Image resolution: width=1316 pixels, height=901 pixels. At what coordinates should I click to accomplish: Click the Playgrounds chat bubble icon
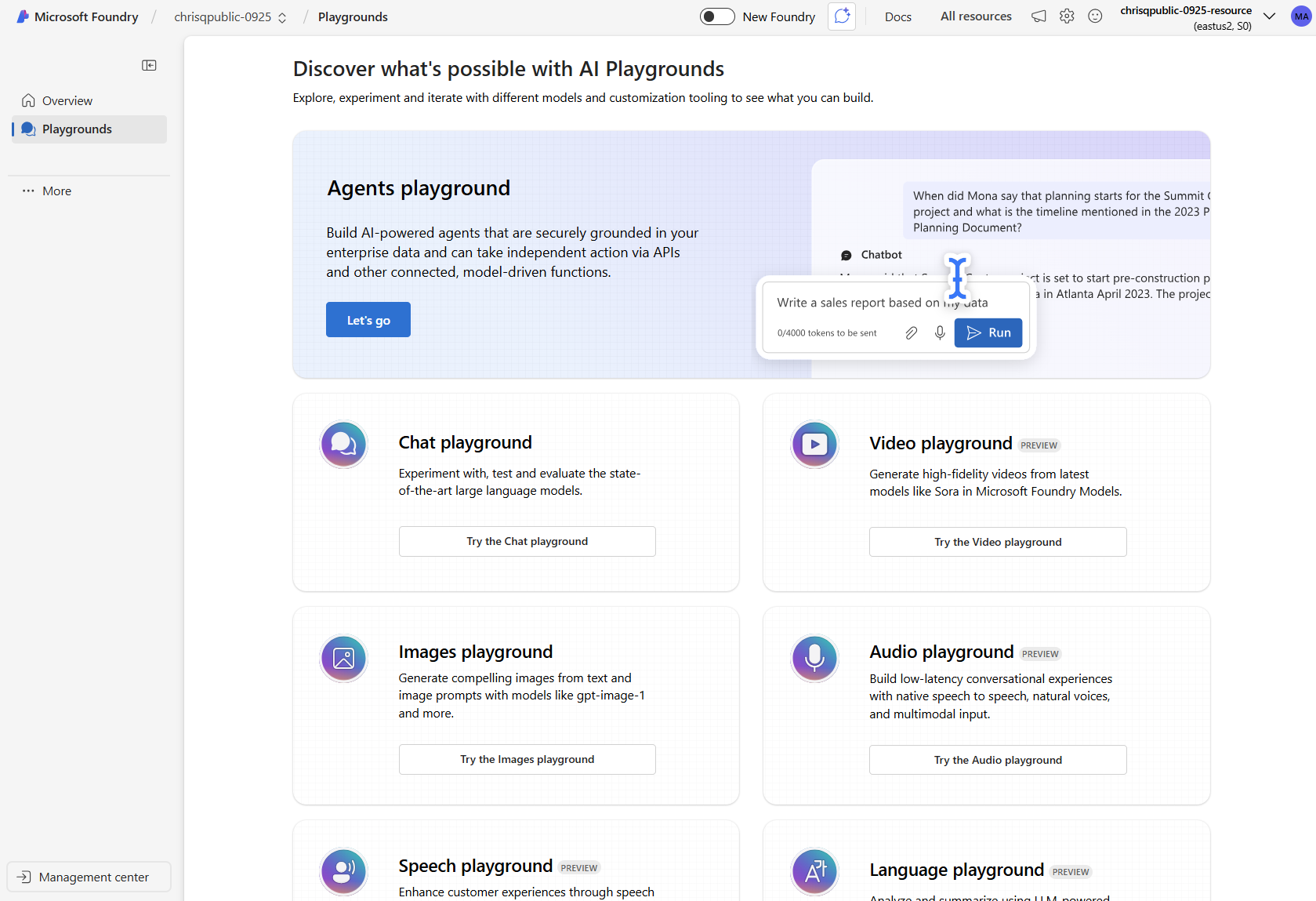tap(28, 129)
